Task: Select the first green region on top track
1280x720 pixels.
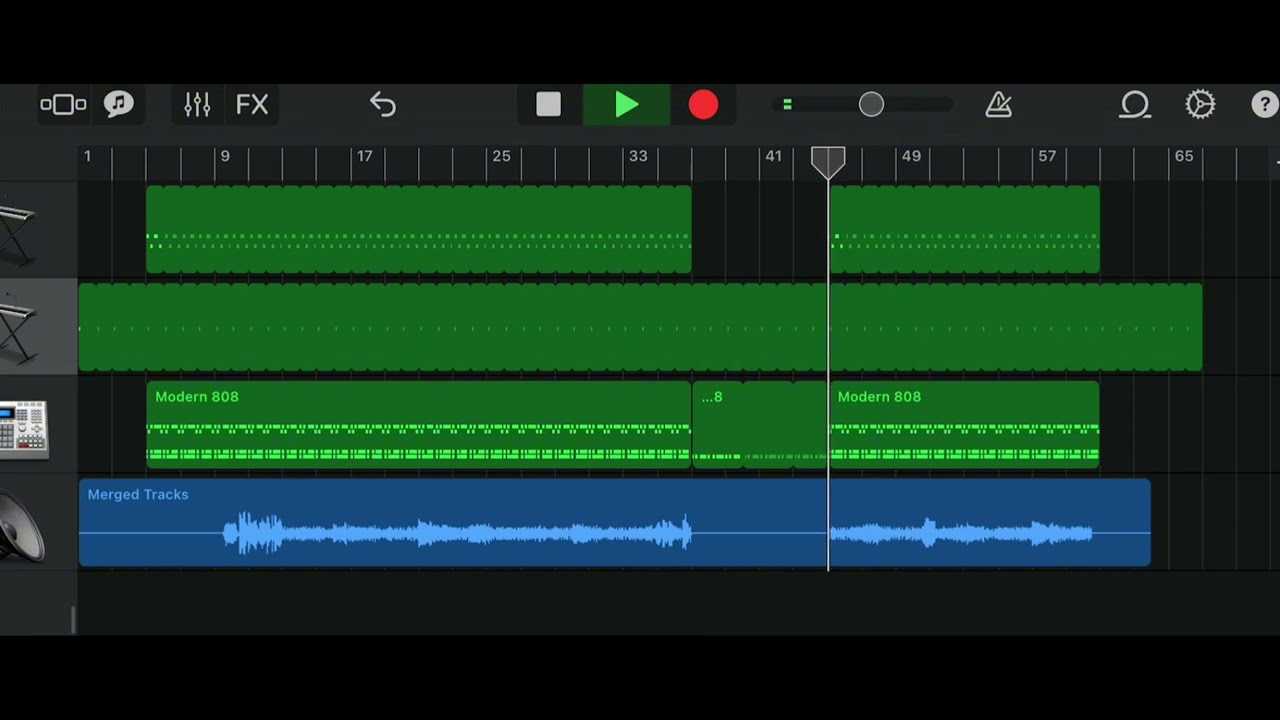Action: 418,230
